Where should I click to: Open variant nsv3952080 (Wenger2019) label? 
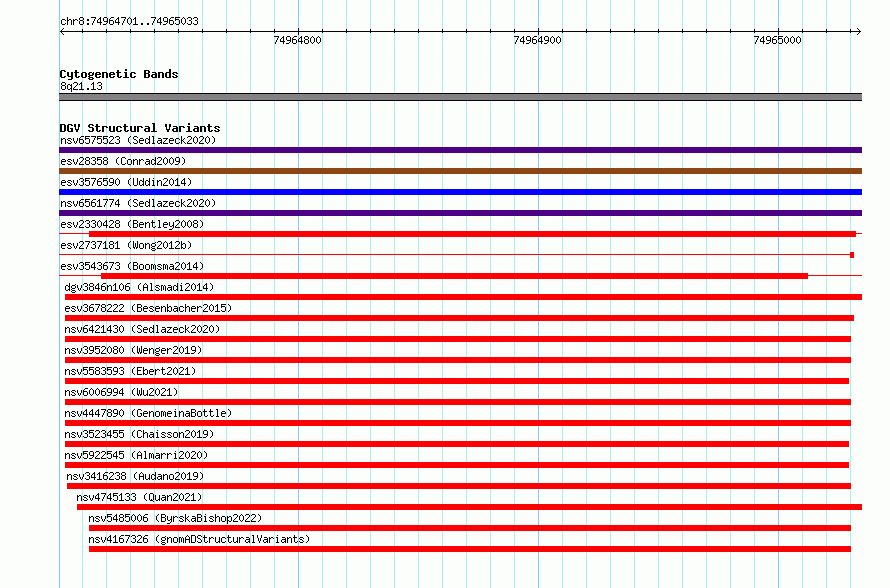[133, 350]
